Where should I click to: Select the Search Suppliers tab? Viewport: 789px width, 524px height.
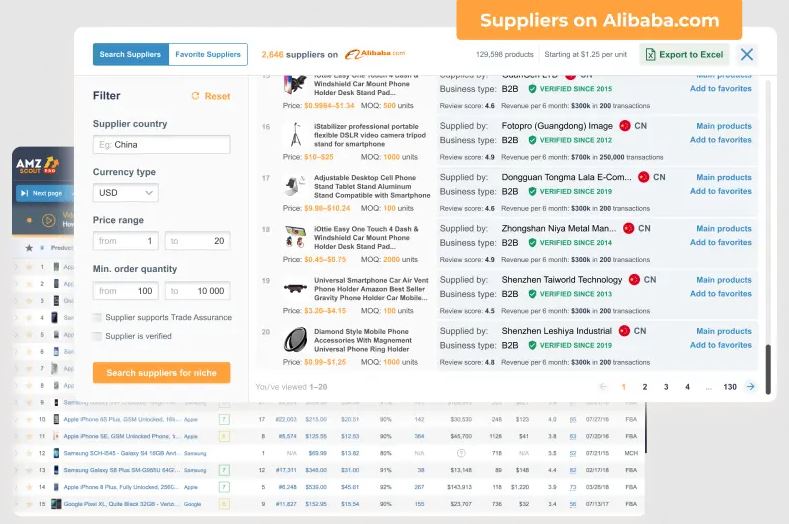coord(130,54)
